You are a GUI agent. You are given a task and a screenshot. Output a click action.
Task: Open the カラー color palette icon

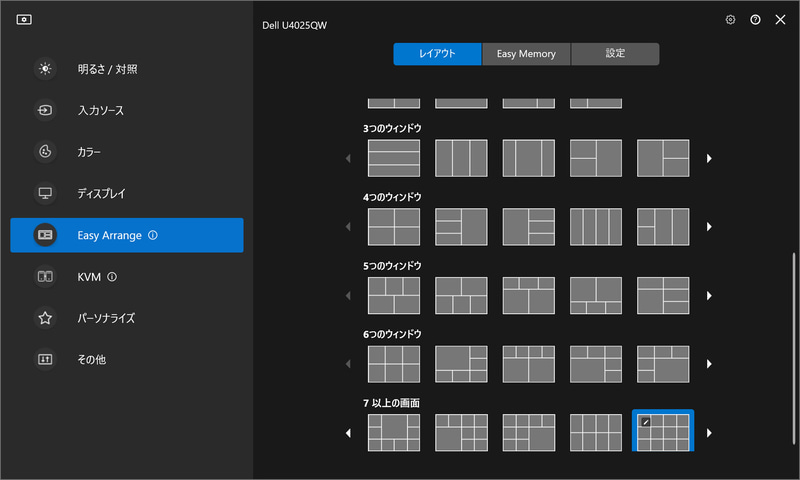pos(45,152)
